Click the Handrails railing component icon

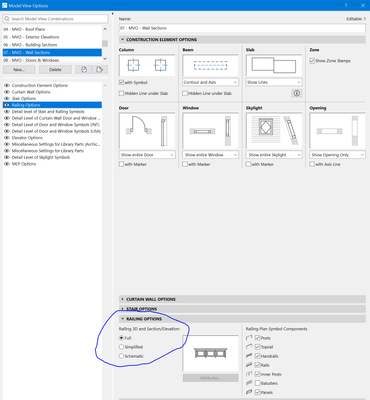pos(249,356)
